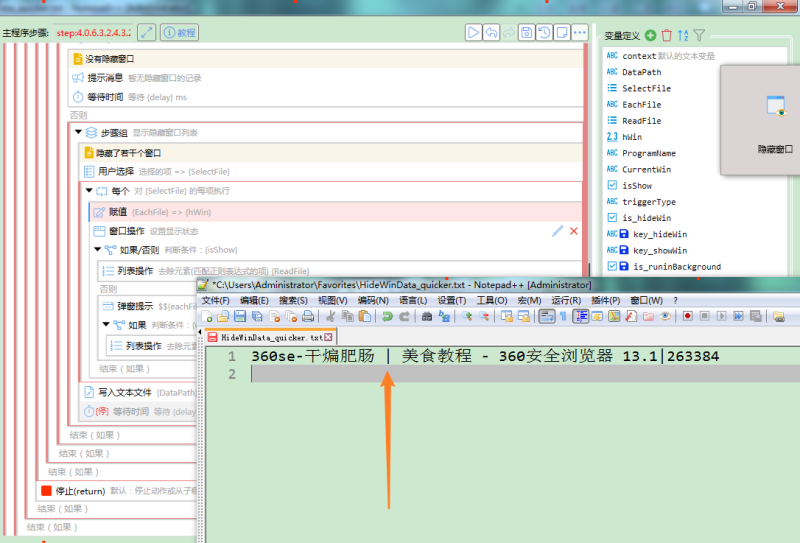Toggle the indent guide icon in Notepad++

click(x=580, y=316)
